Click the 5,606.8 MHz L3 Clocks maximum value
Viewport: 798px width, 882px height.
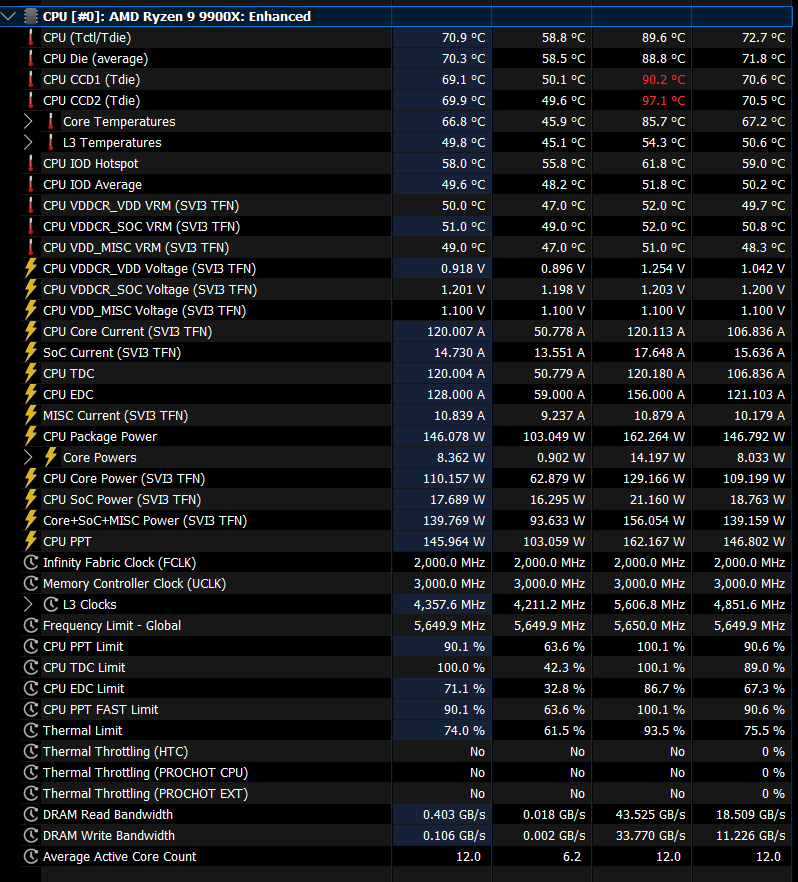[x=650, y=604]
